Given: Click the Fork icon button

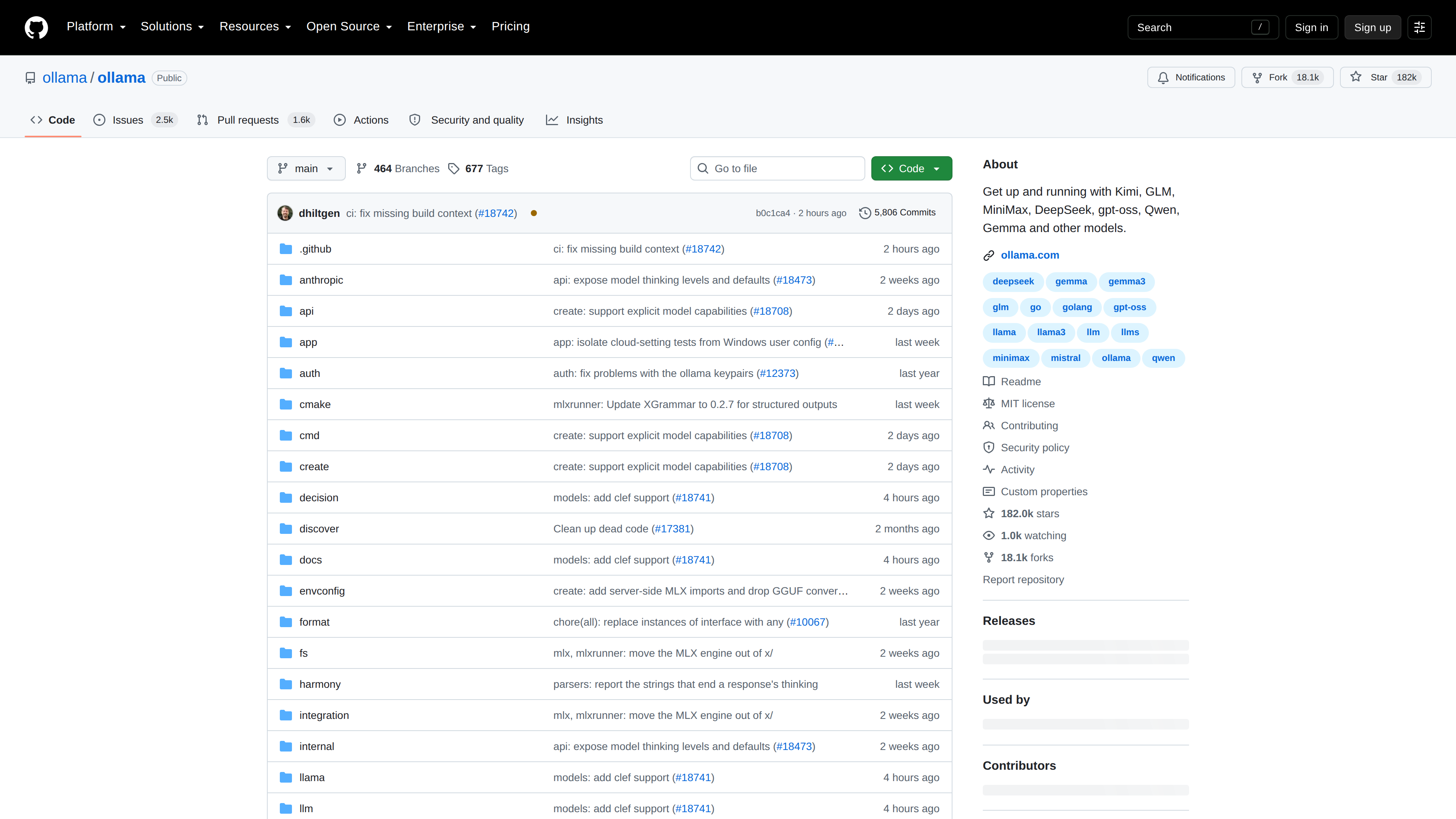Looking at the screenshot, I should 1287,77.
